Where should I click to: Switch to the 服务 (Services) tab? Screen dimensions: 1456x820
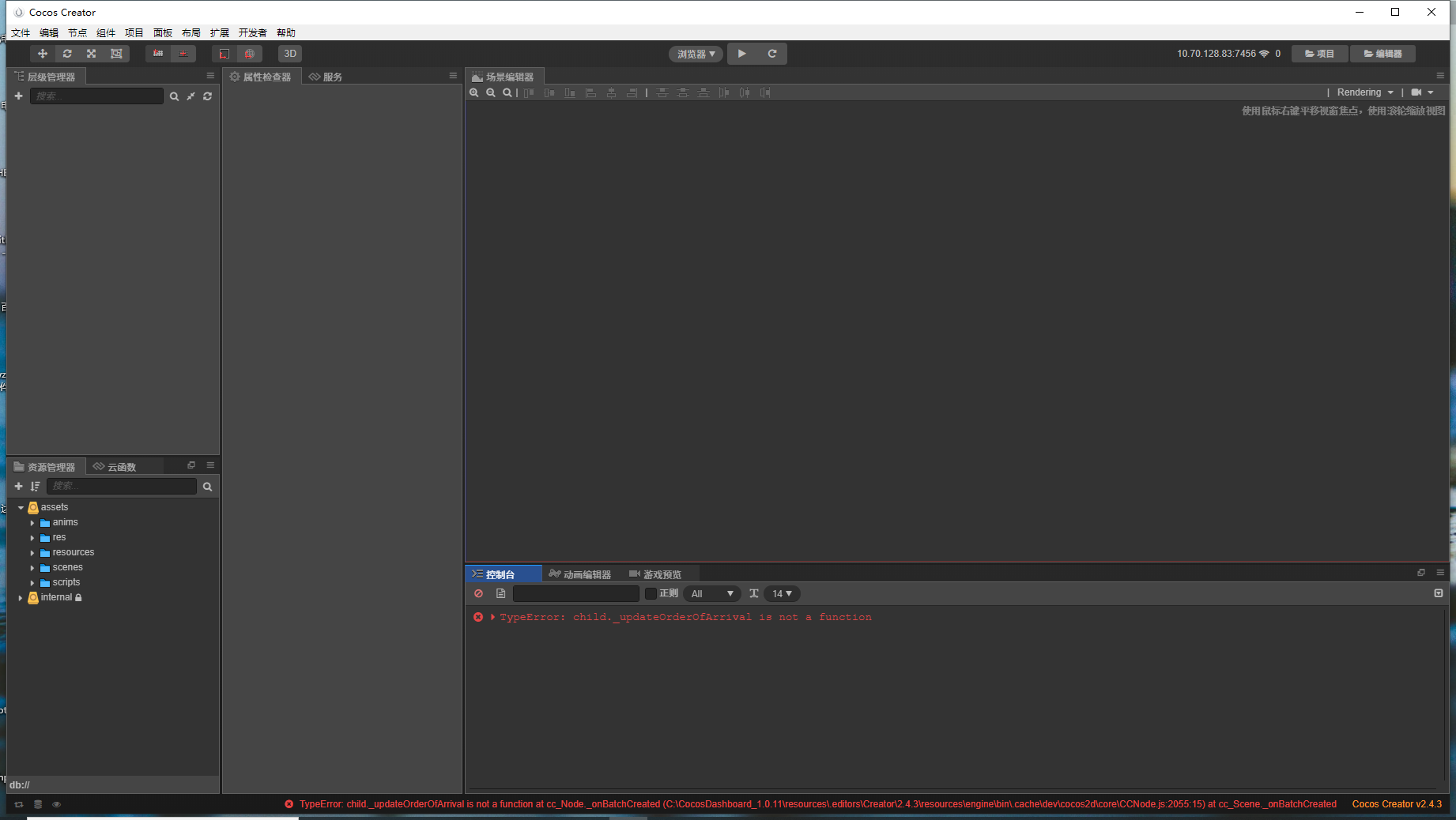pos(326,77)
